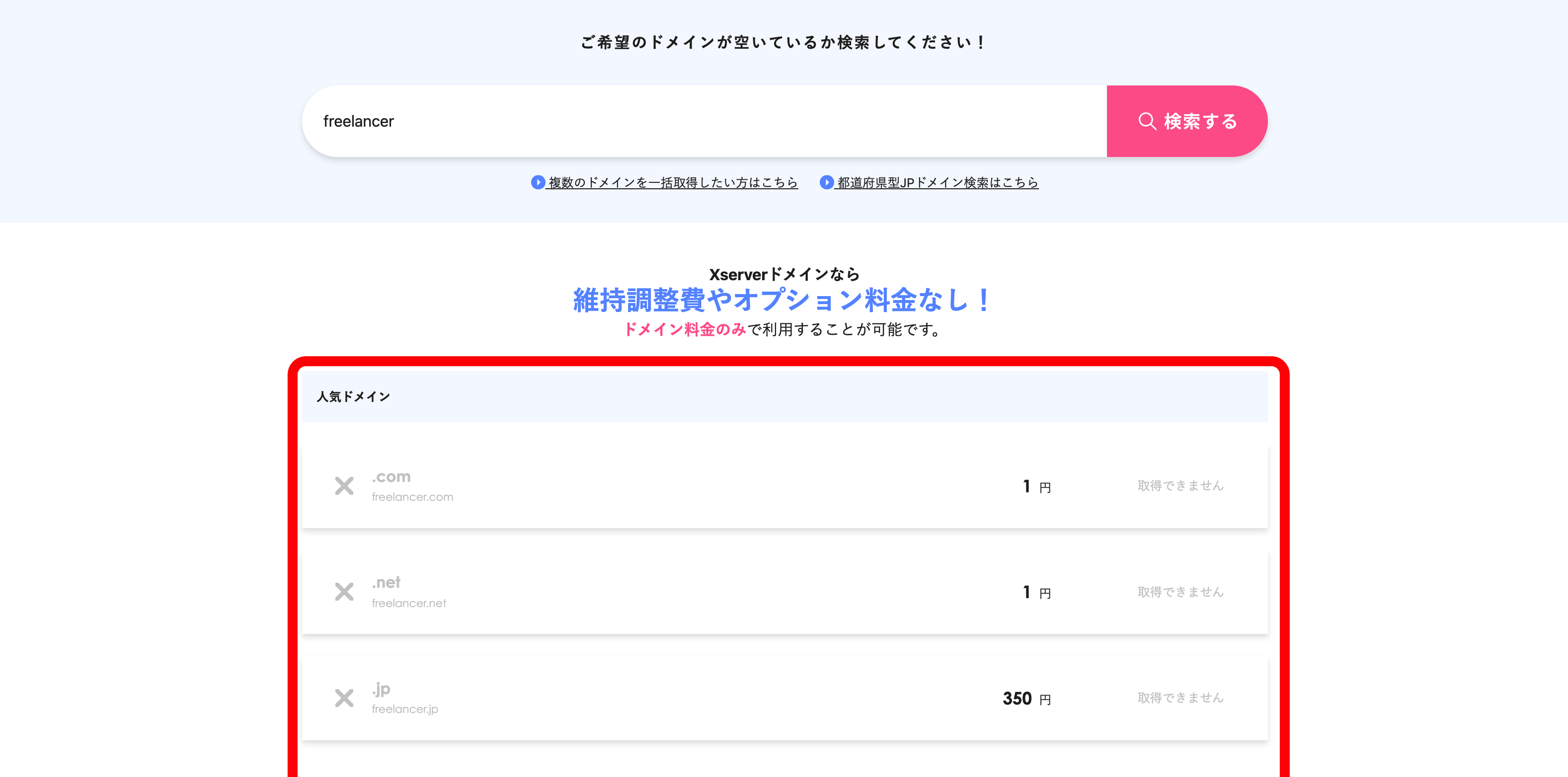Click the .net domain extension label

coord(386,582)
